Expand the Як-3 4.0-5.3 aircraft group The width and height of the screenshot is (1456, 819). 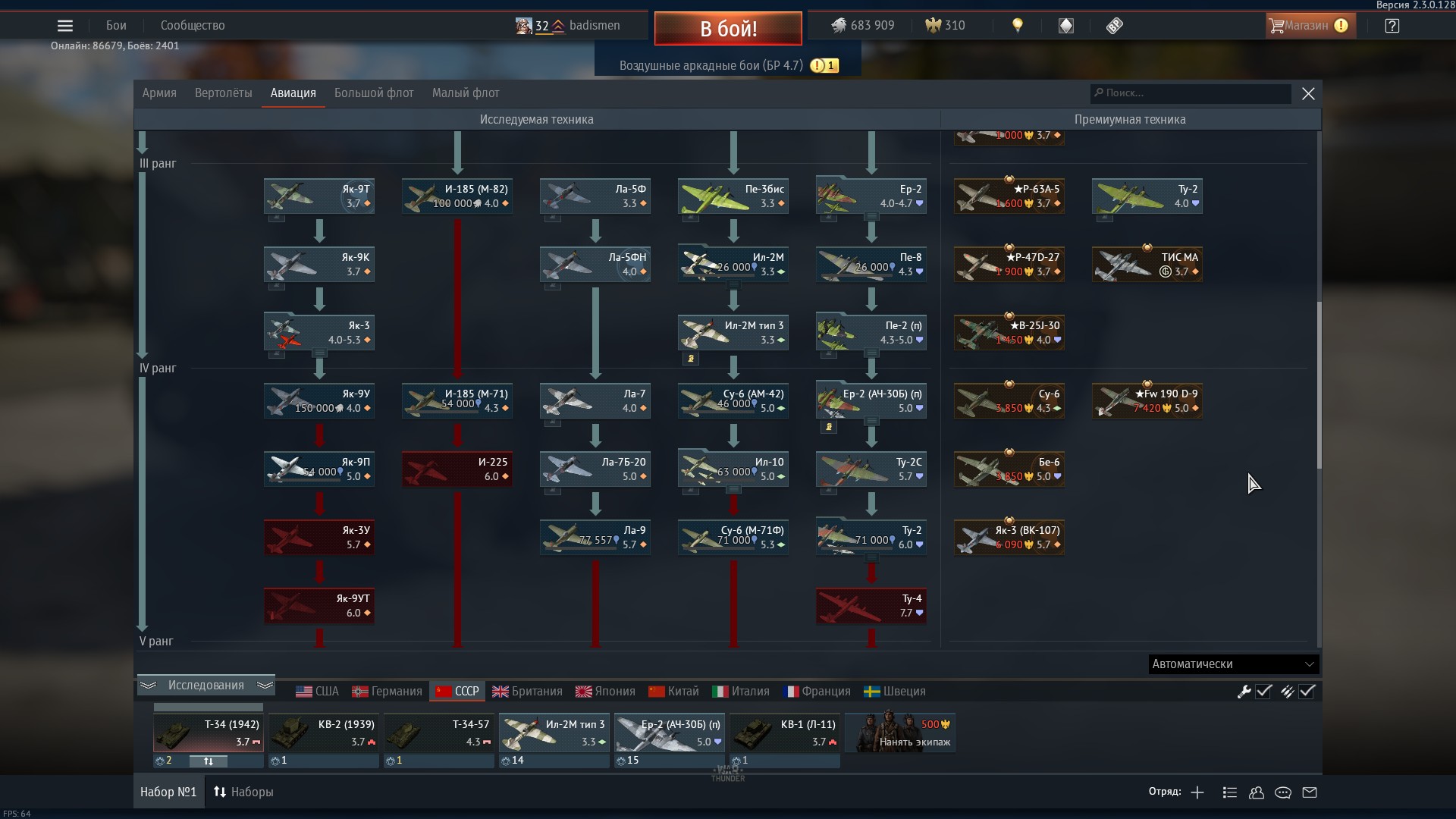319,333
